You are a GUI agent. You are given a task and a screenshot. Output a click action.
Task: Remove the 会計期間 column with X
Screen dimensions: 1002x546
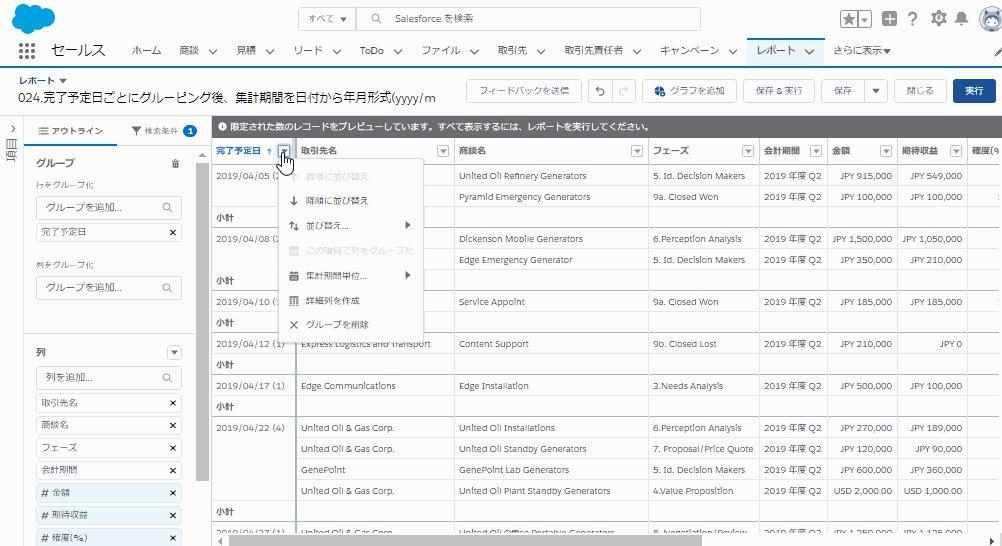tap(173, 471)
